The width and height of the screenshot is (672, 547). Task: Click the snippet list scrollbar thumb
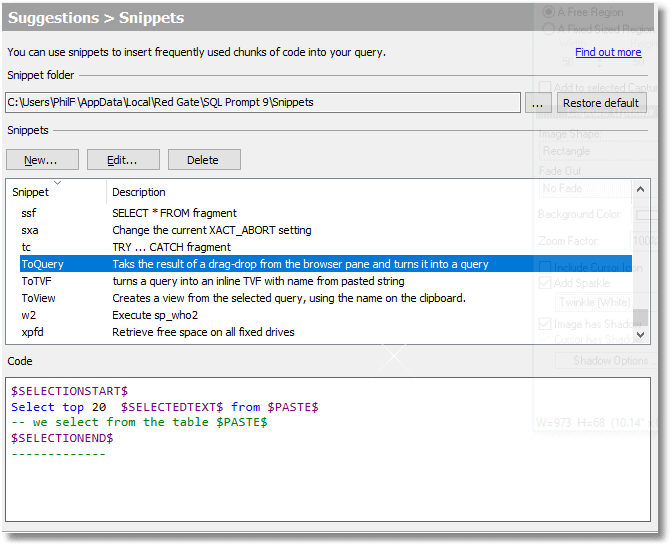640,317
